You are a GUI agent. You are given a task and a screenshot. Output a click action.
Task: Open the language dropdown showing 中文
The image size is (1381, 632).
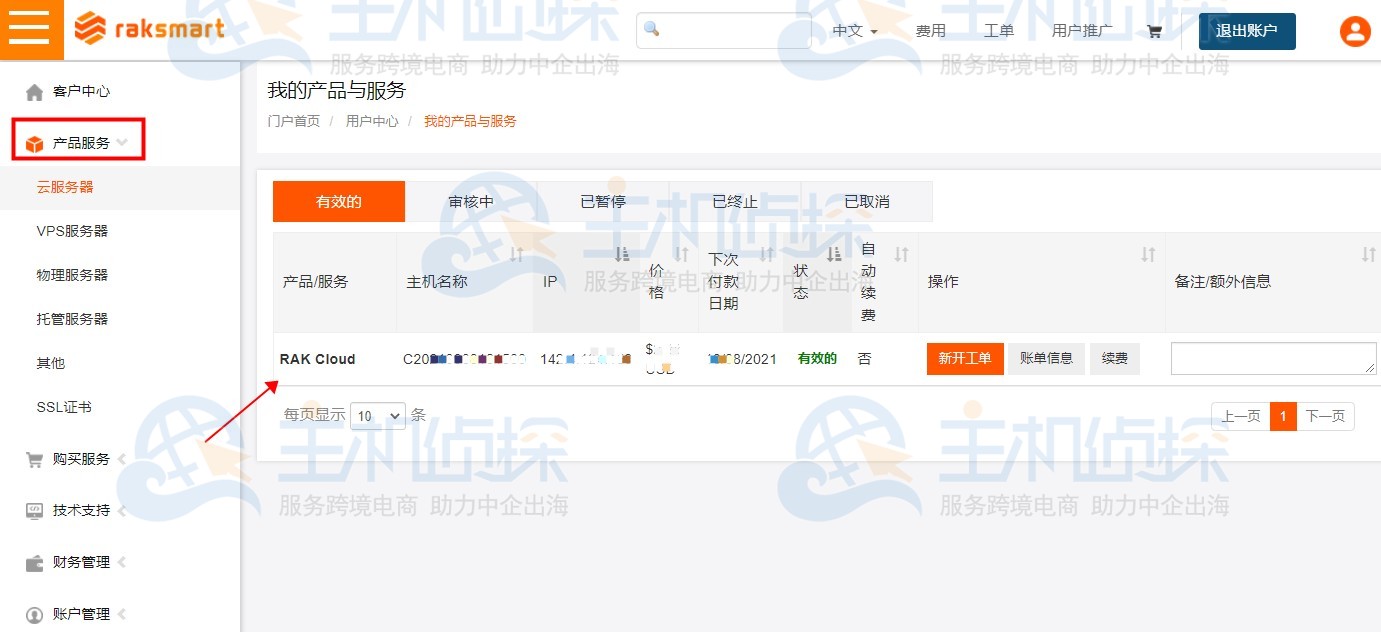pos(852,31)
